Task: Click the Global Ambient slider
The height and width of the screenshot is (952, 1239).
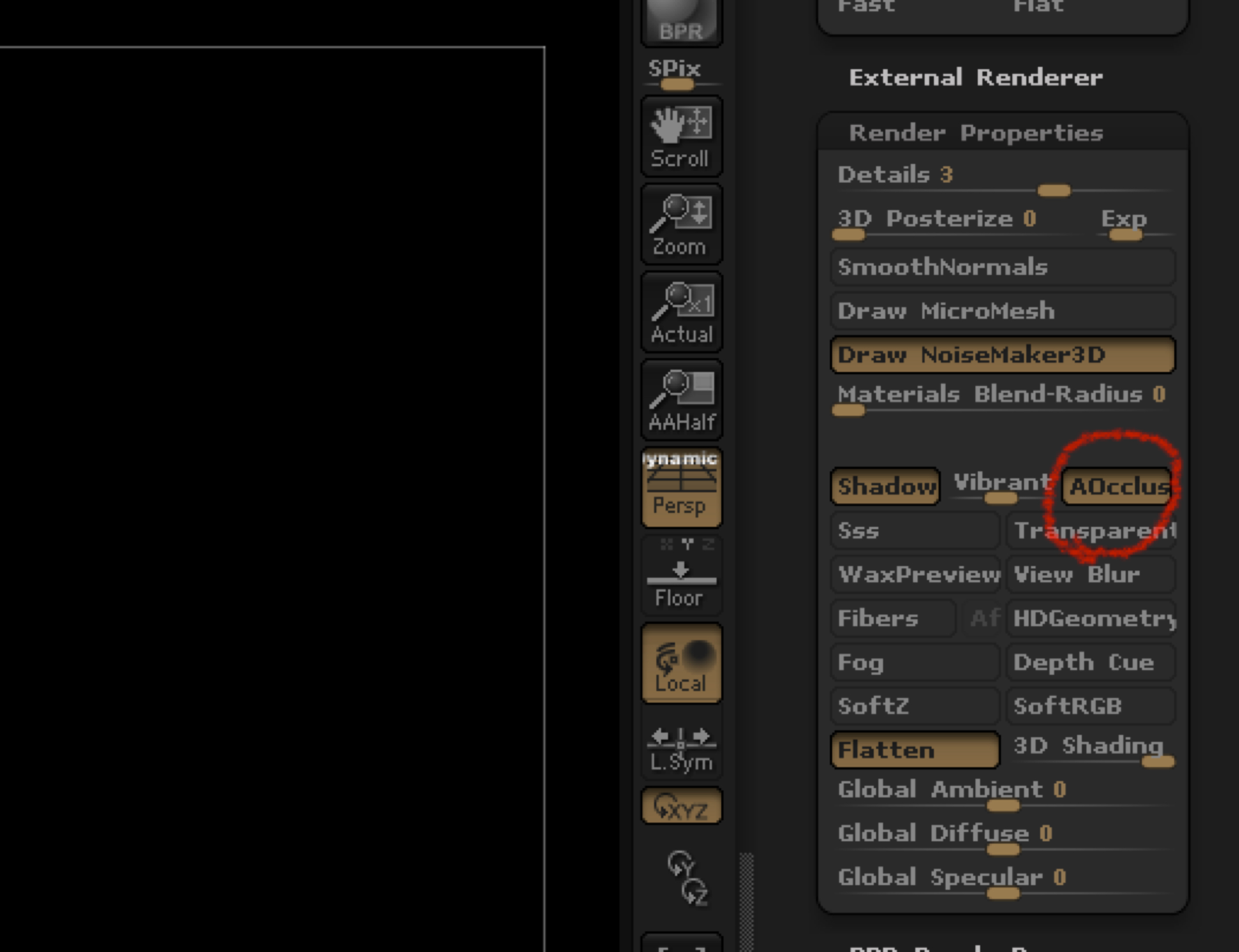Action: pyautogui.click(x=1003, y=805)
